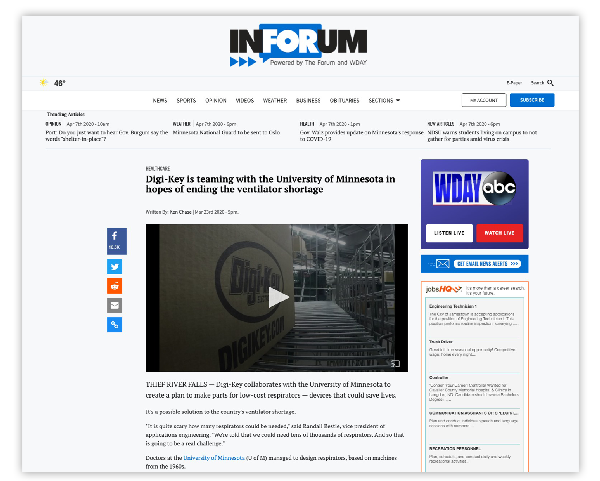Copy article link with chain icon
Image resolution: width=600 pixels, height=481 pixels.
114,324
